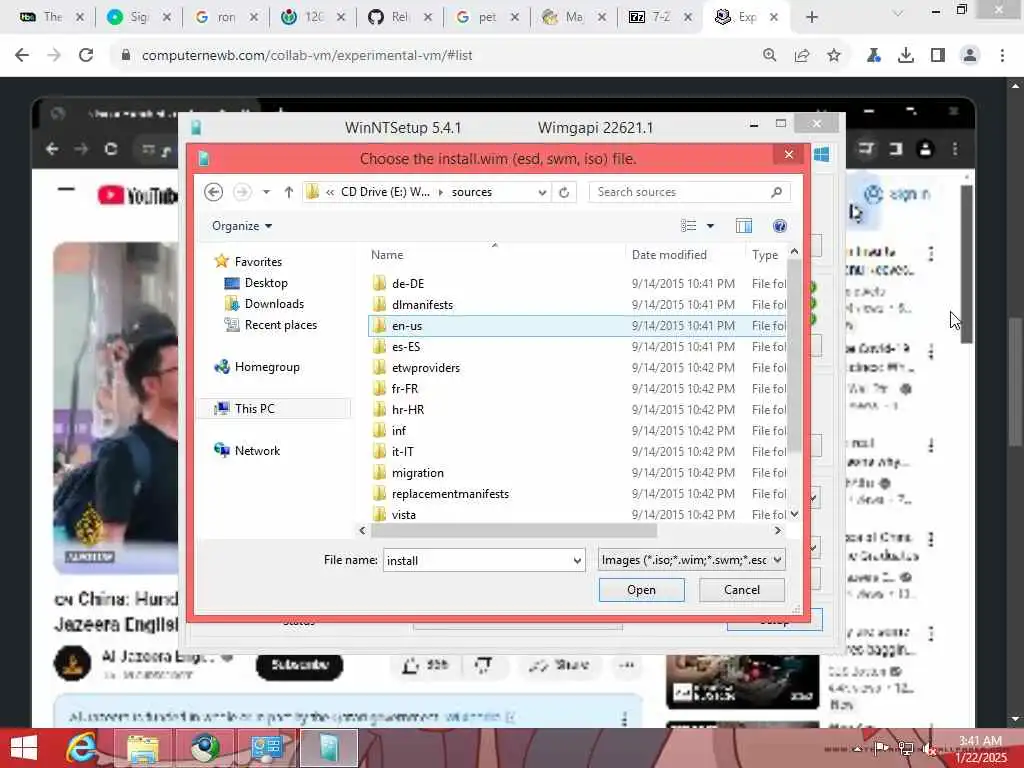Screen dimensions: 1024x768
Task: Show the preview pane
Action: click(743, 226)
